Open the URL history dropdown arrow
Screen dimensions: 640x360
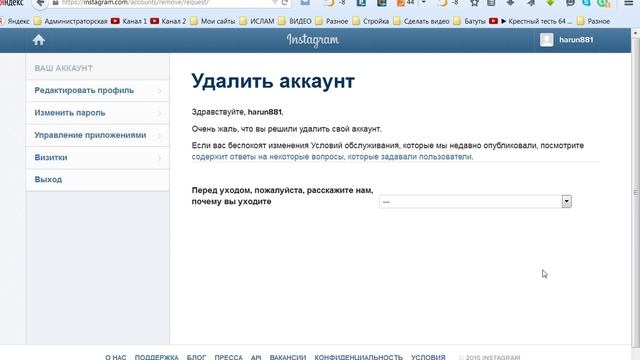(275, 3)
